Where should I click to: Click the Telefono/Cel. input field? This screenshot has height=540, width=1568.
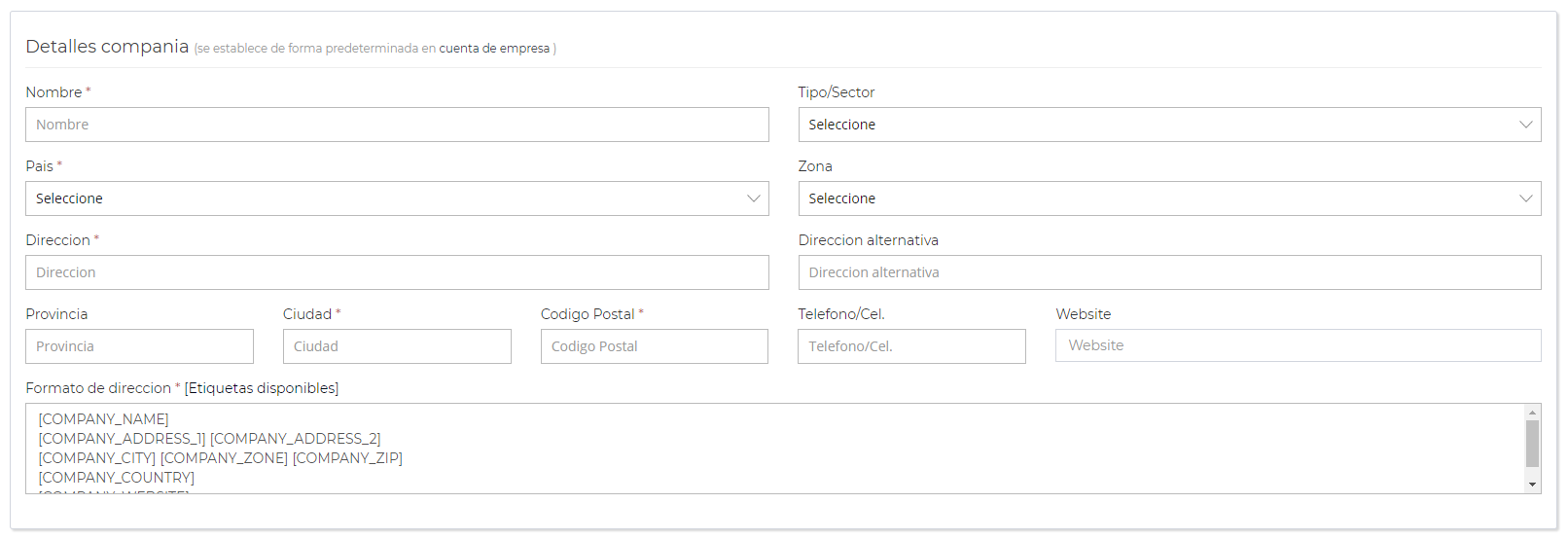[x=911, y=346]
